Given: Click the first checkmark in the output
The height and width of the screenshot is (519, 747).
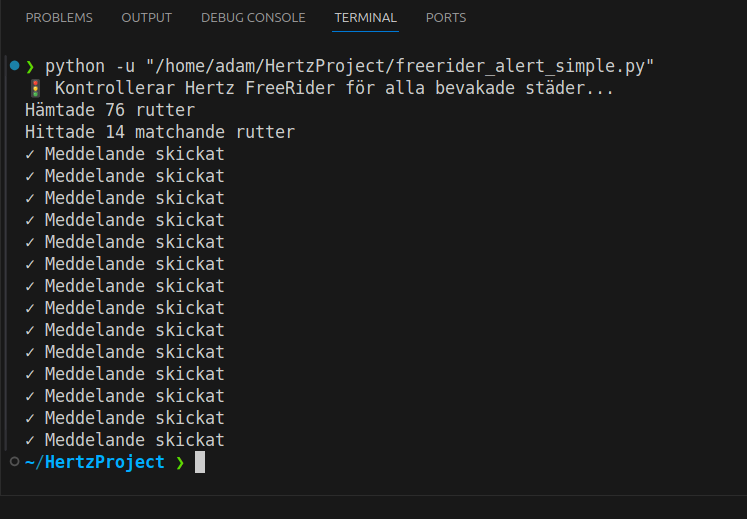Looking at the screenshot, I should click(x=30, y=154).
